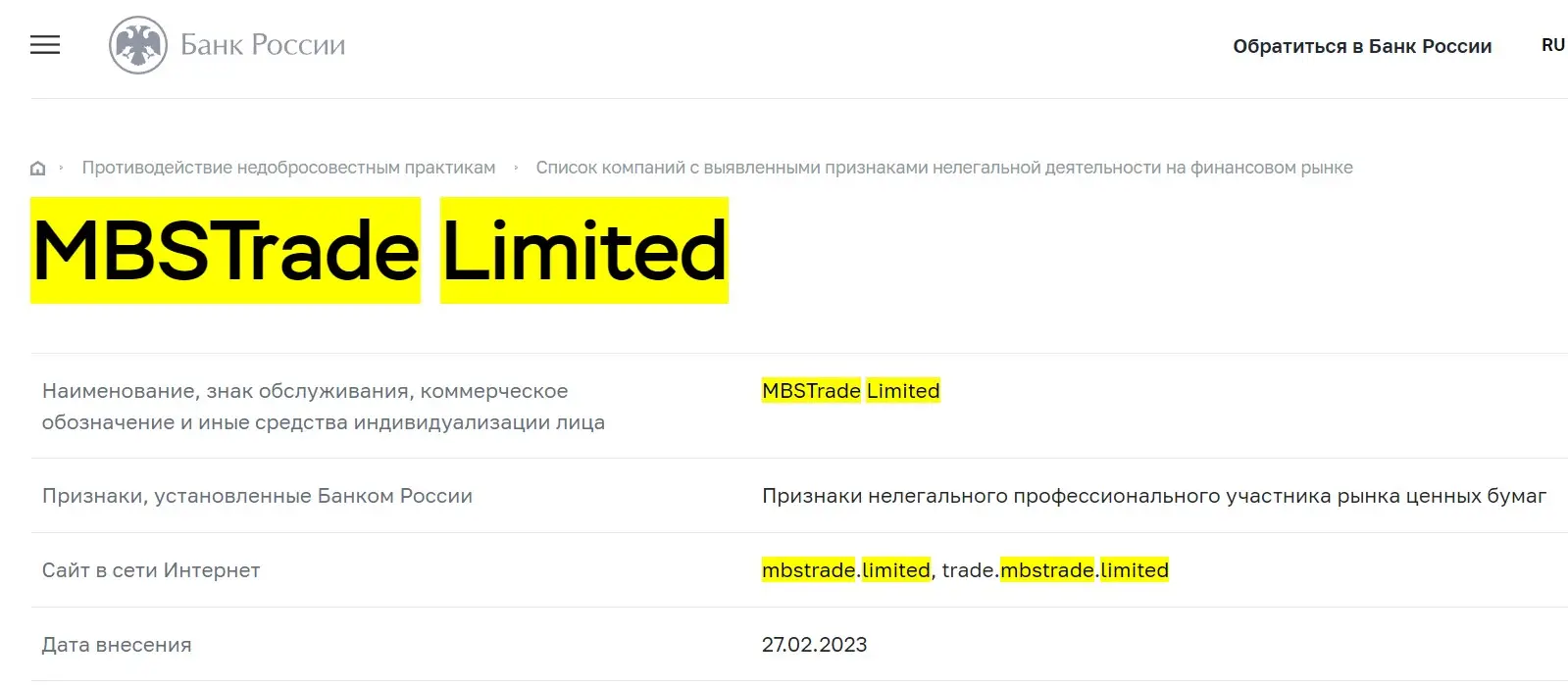This screenshot has width=1568, height=685.
Task: Click the home icon in the breadcrumb trail
Action: click(x=37, y=167)
